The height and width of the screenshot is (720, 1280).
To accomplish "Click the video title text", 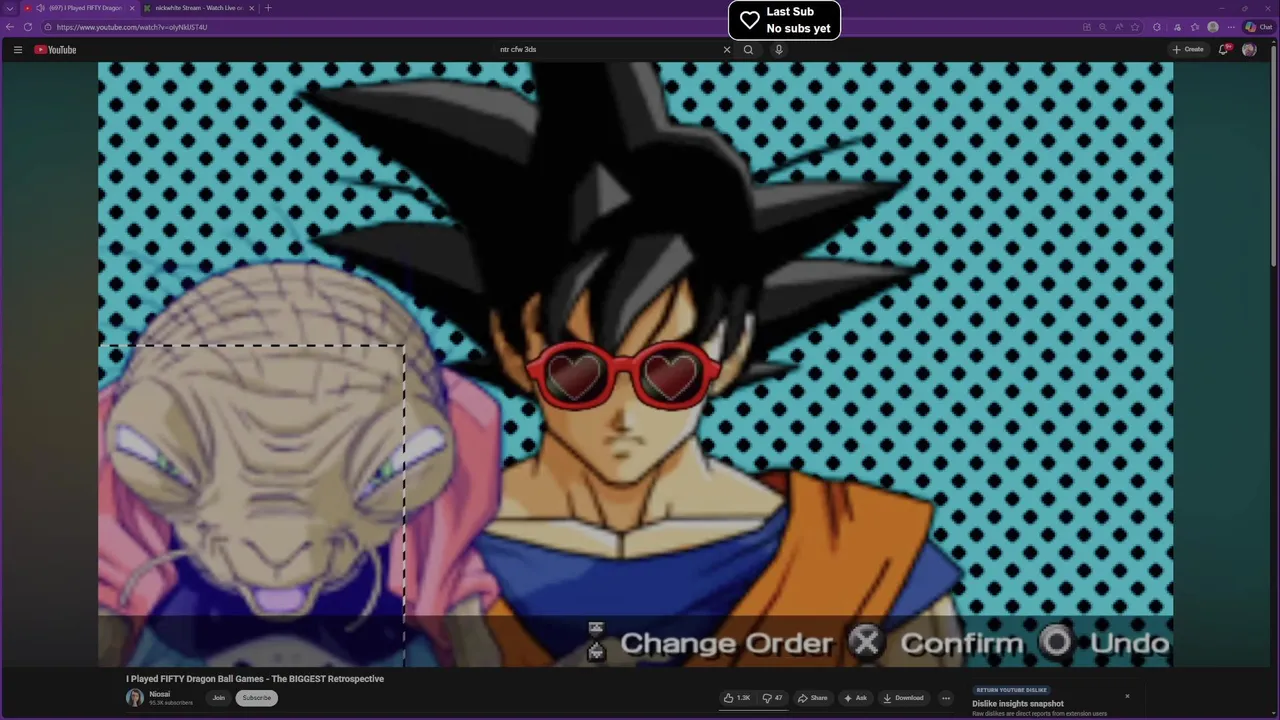I will coord(255,679).
